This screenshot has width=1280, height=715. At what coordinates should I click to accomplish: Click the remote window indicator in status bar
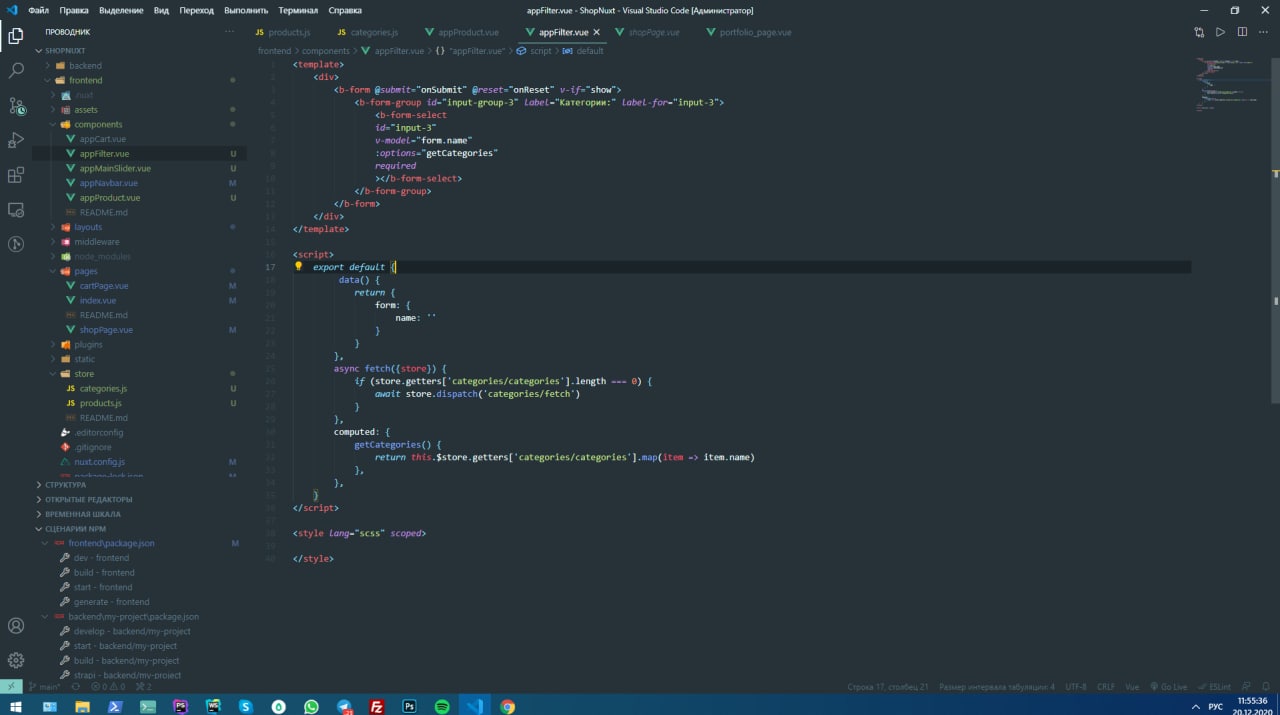(11, 687)
